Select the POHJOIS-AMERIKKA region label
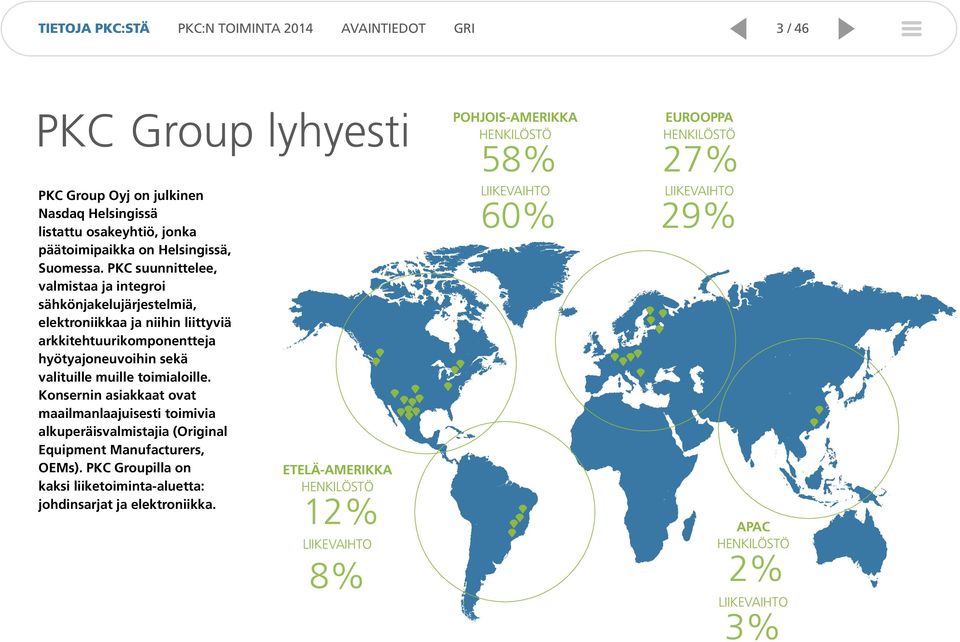 click(515, 118)
